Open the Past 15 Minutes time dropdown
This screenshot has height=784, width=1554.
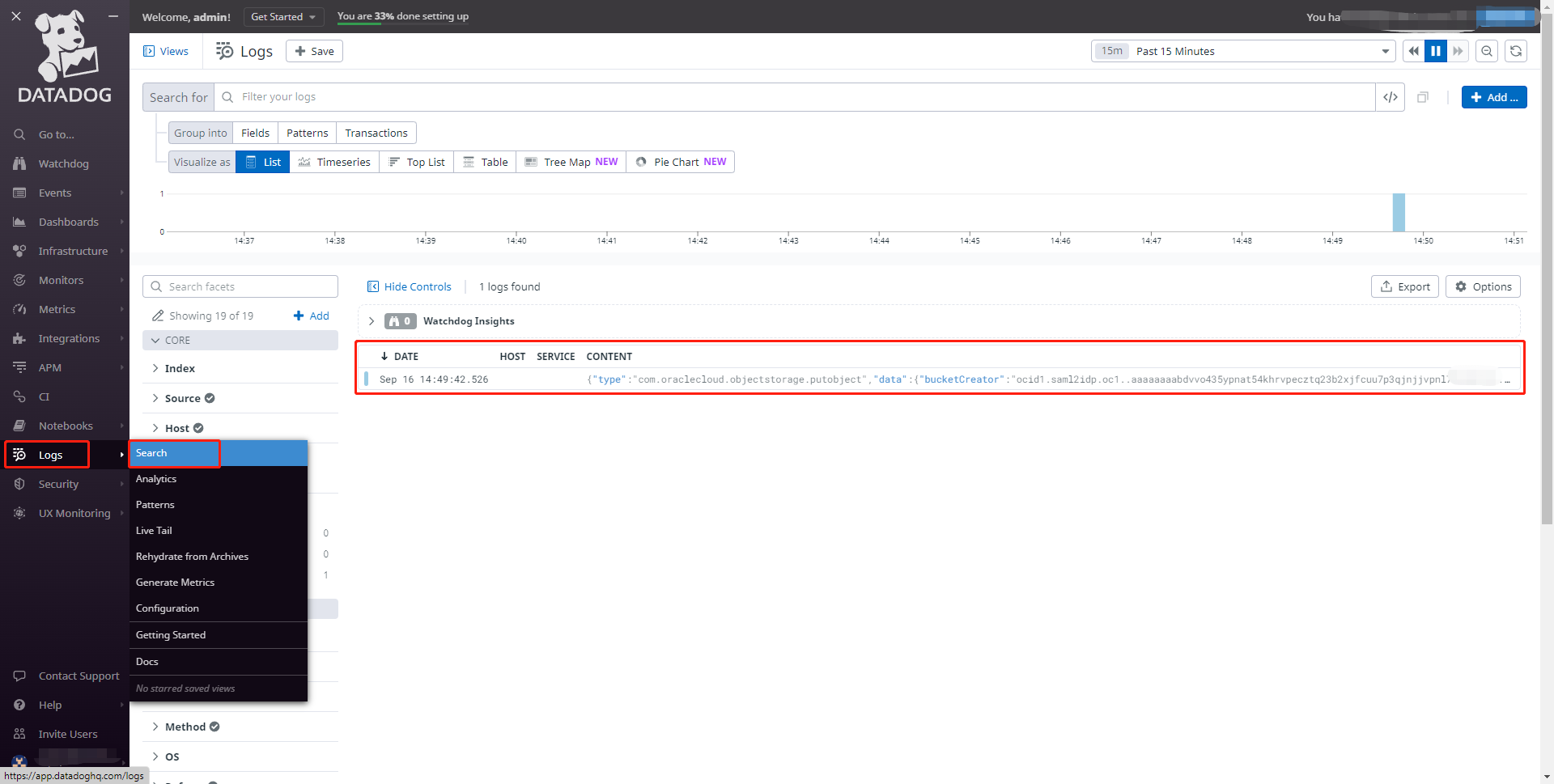click(1242, 51)
